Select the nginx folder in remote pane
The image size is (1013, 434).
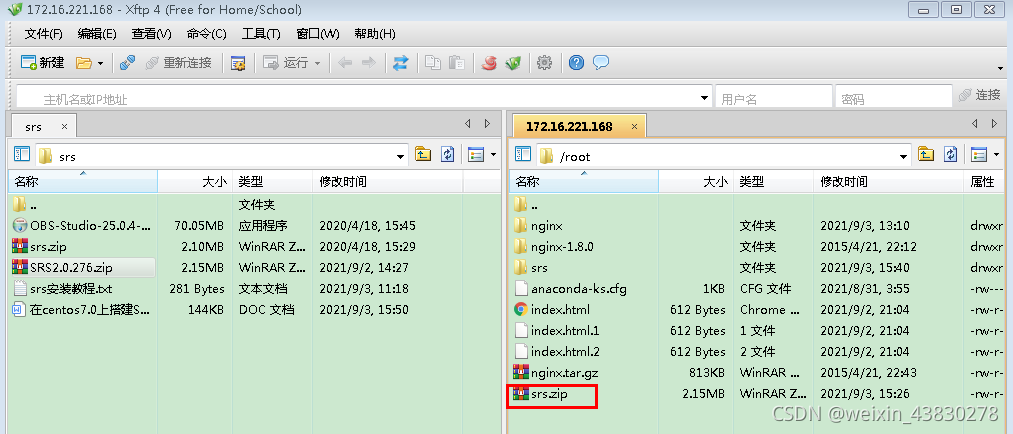pos(538,225)
